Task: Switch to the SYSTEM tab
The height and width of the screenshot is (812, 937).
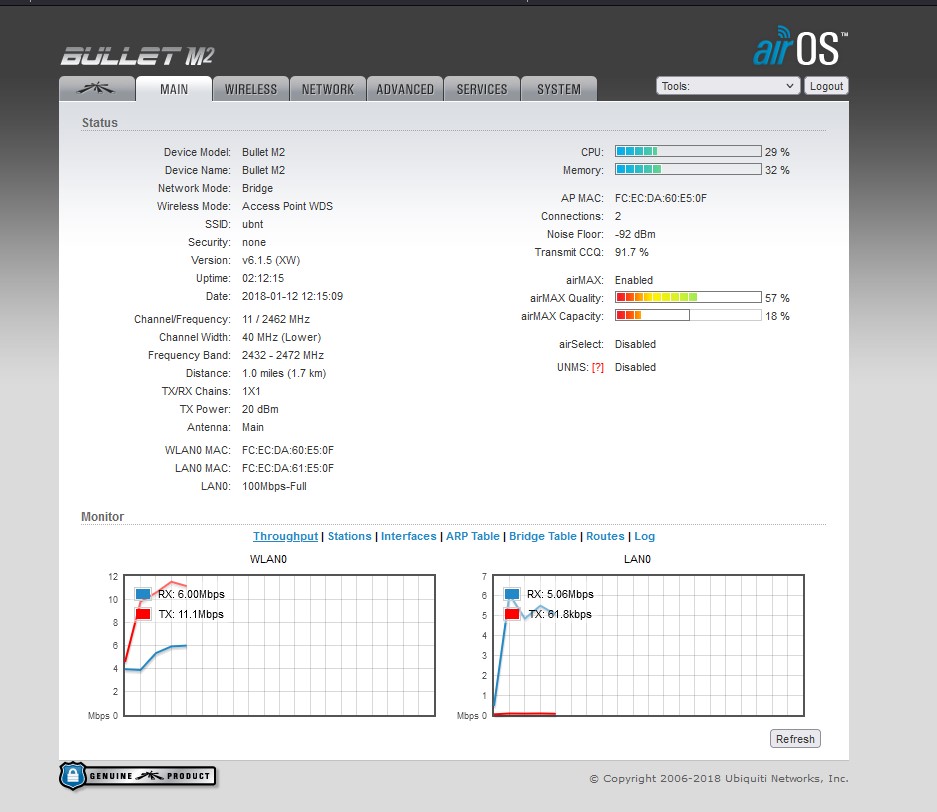Action: click(x=559, y=89)
